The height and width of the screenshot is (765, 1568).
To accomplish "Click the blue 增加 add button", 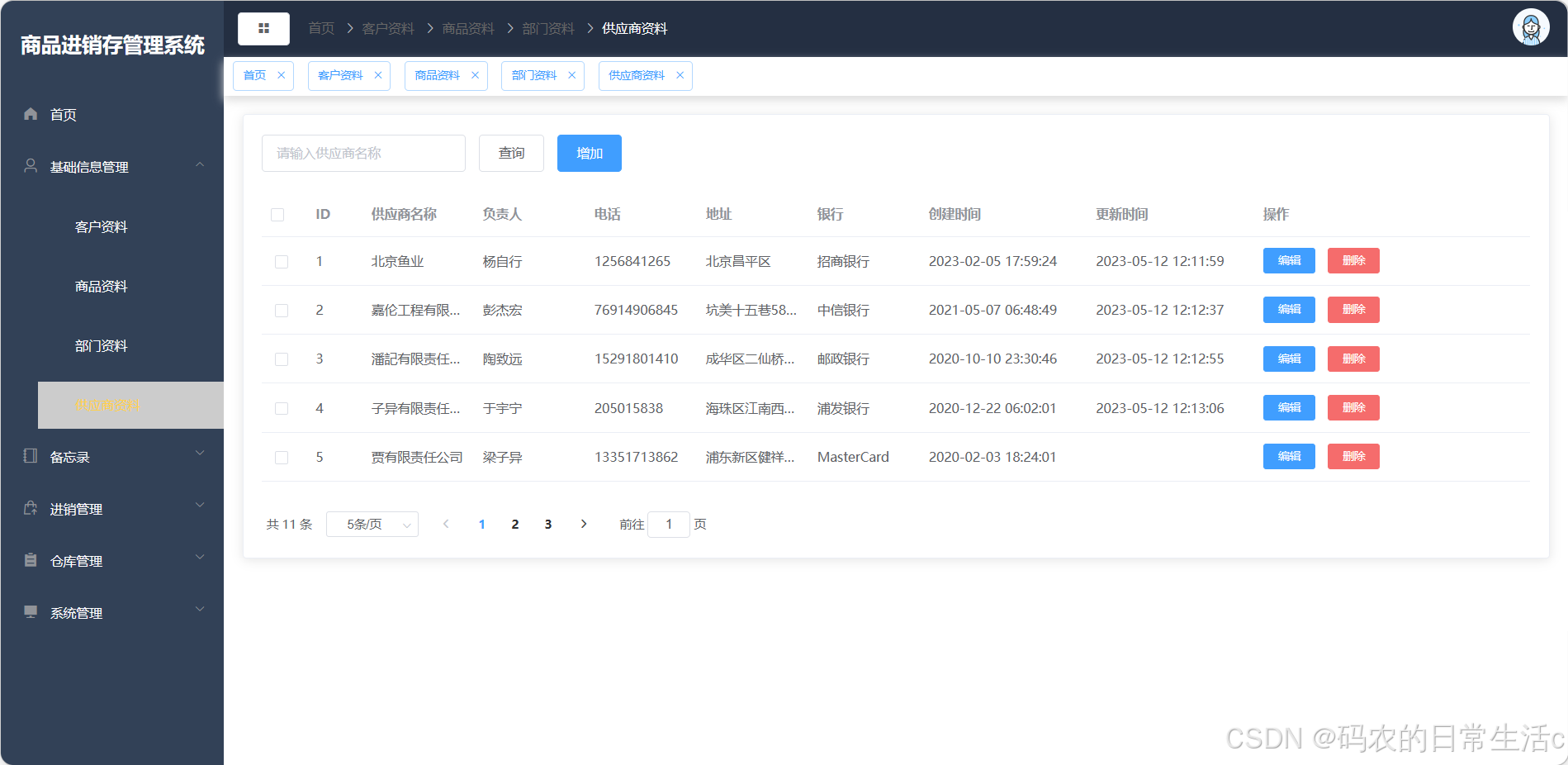I will pos(588,153).
